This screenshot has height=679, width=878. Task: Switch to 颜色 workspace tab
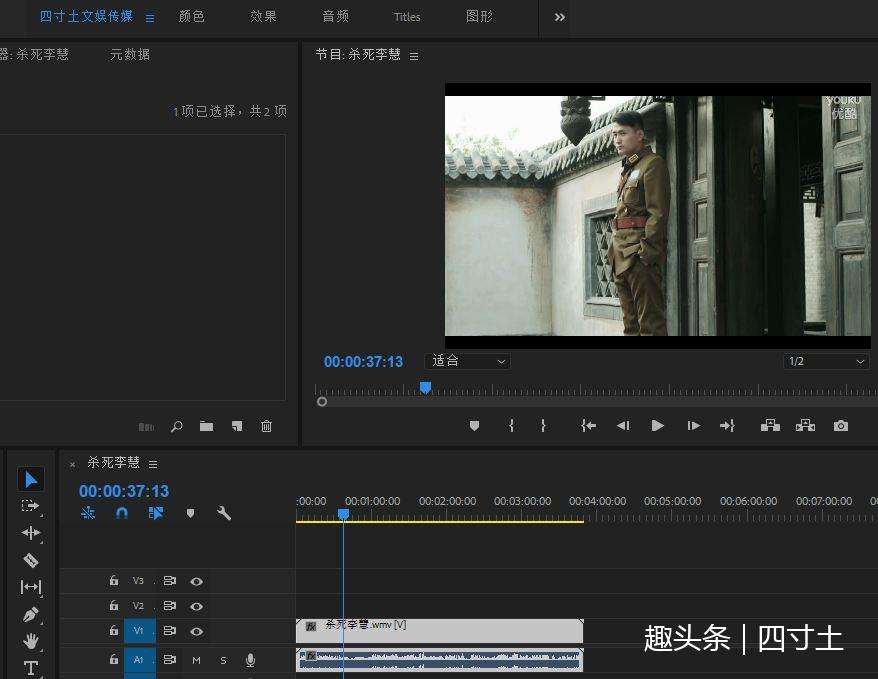coord(192,17)
